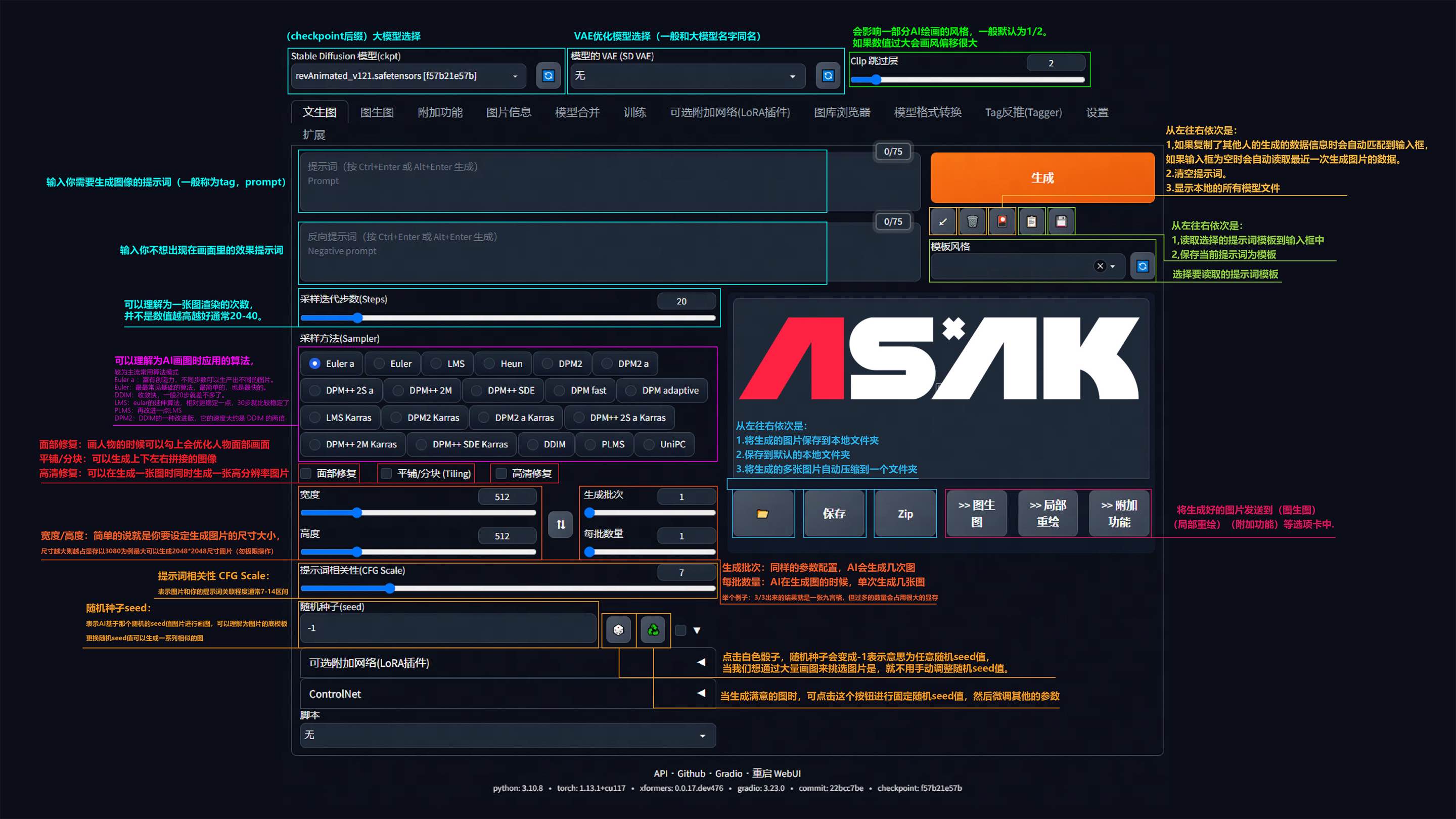1456x819 pixels.
Task: Open the Github footer link
Action: [691, 774]
